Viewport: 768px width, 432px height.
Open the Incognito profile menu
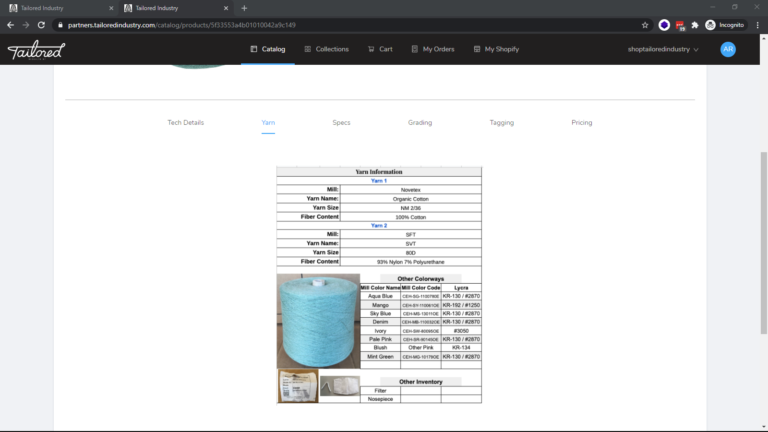[x=724, y=25]
